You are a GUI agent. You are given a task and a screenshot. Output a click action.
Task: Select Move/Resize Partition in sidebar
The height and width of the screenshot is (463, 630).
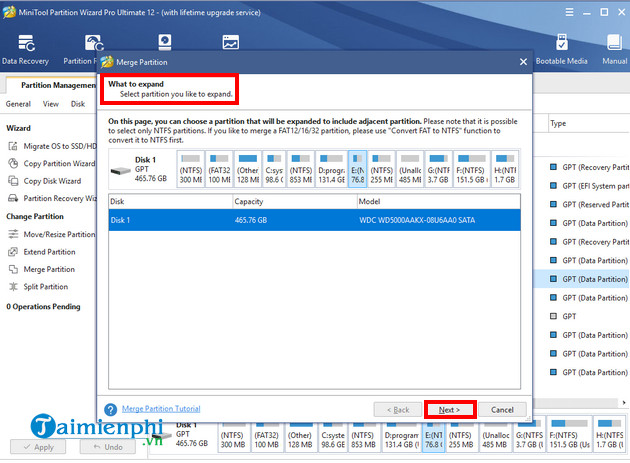coord(59,234)
